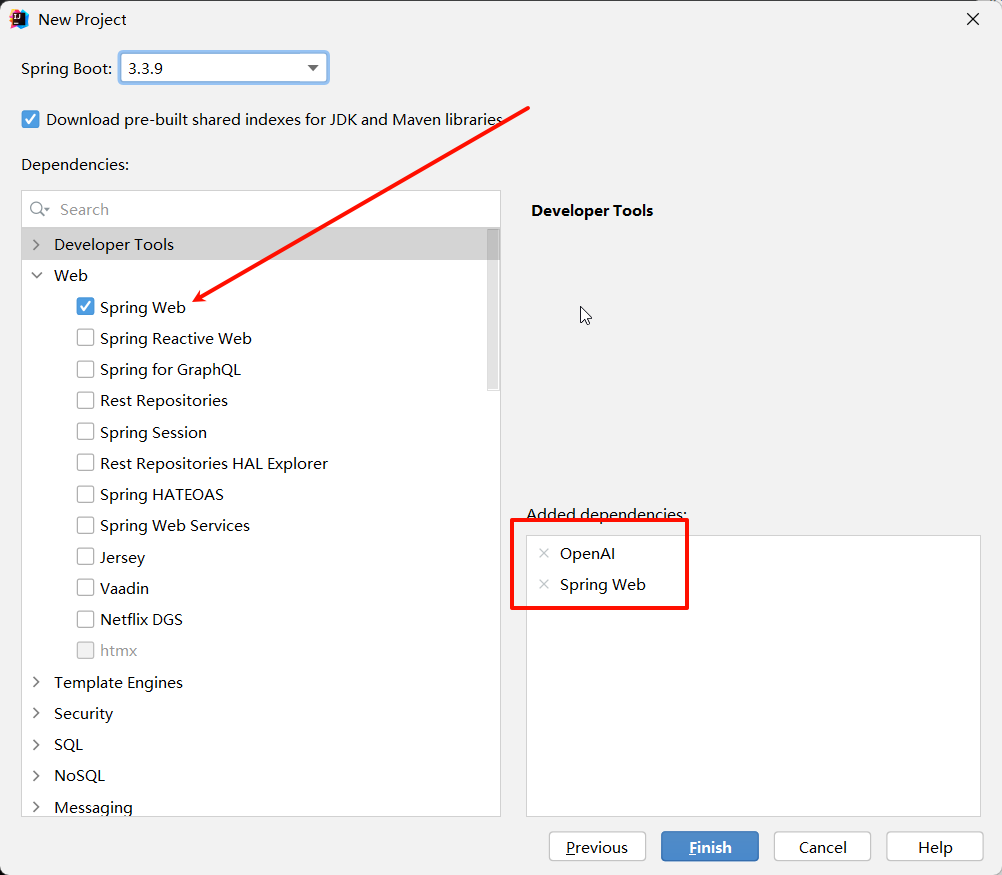Click Finish to create the project
The width and height of the screenshot is (1002, 875).
709,847
